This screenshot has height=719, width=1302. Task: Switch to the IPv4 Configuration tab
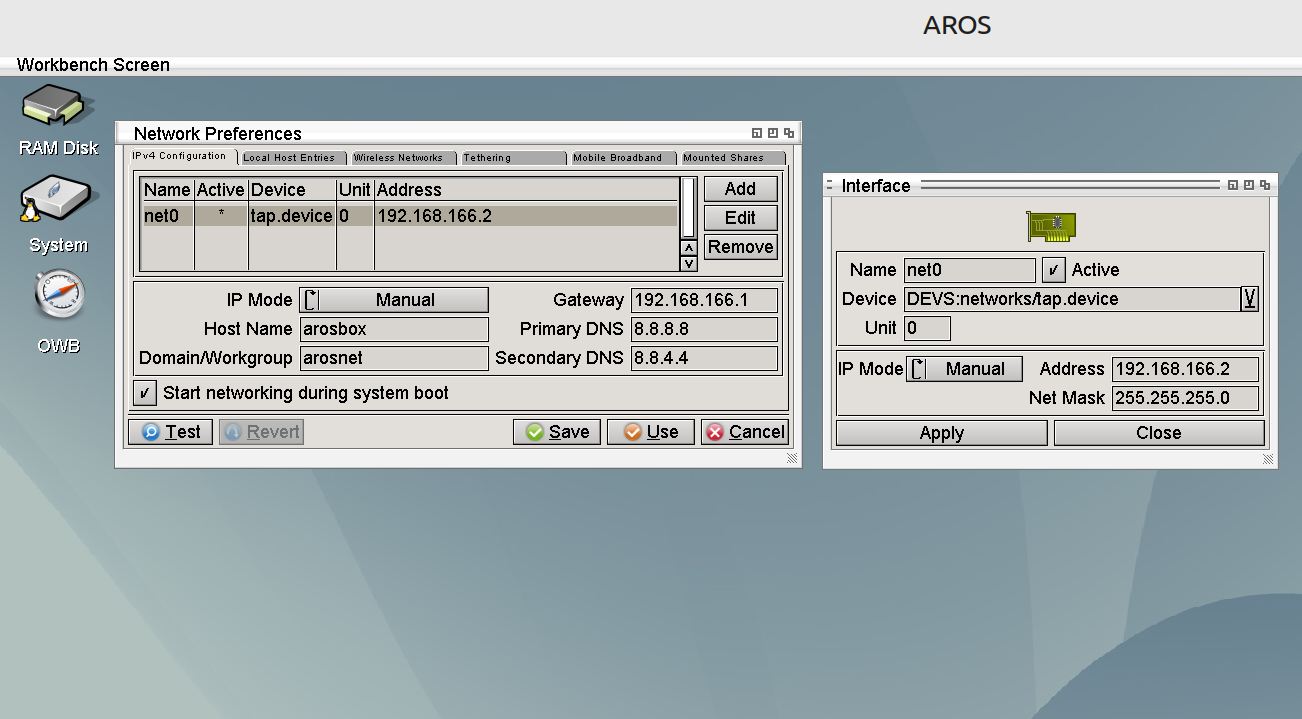[182, 156]
